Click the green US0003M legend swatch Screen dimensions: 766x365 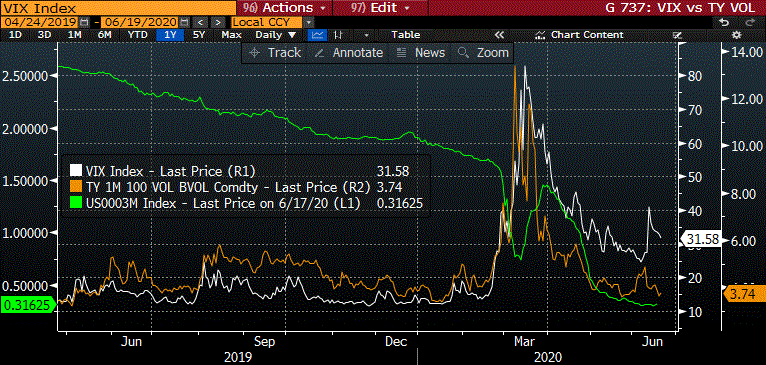click(x=76, y=203)
